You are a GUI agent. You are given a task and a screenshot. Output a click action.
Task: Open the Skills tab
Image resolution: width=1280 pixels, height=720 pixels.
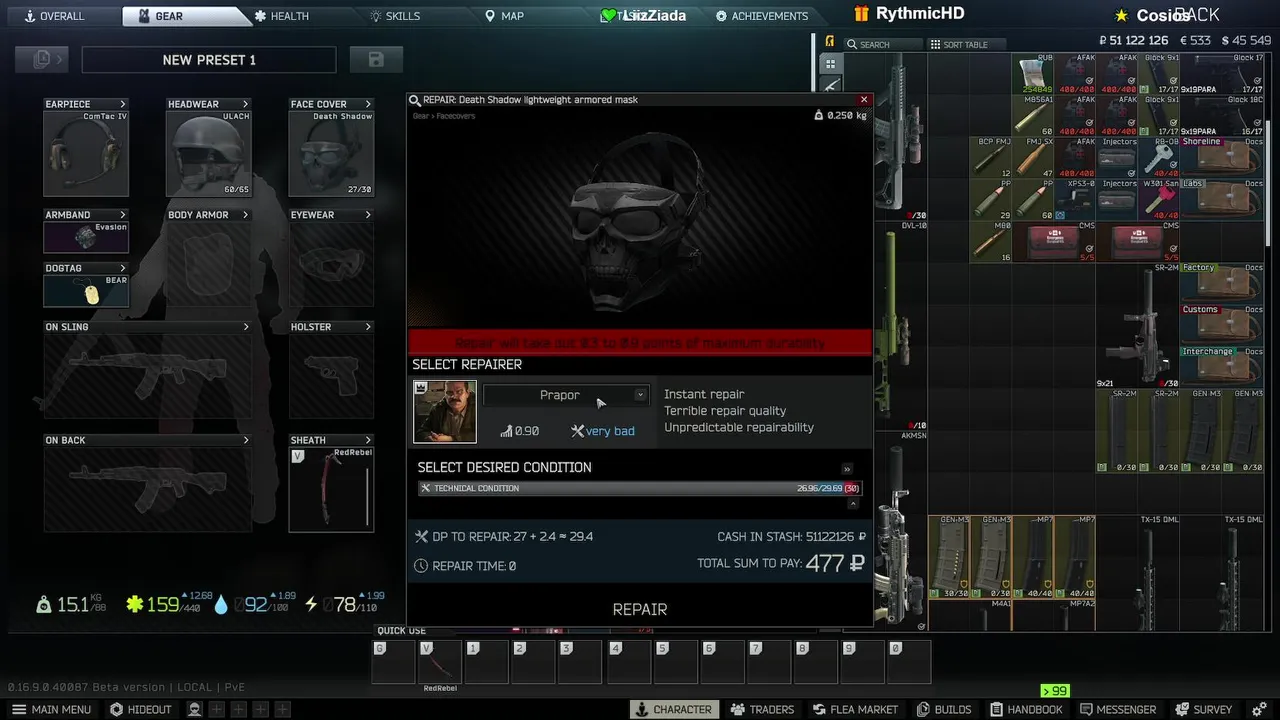pos(395,16)
